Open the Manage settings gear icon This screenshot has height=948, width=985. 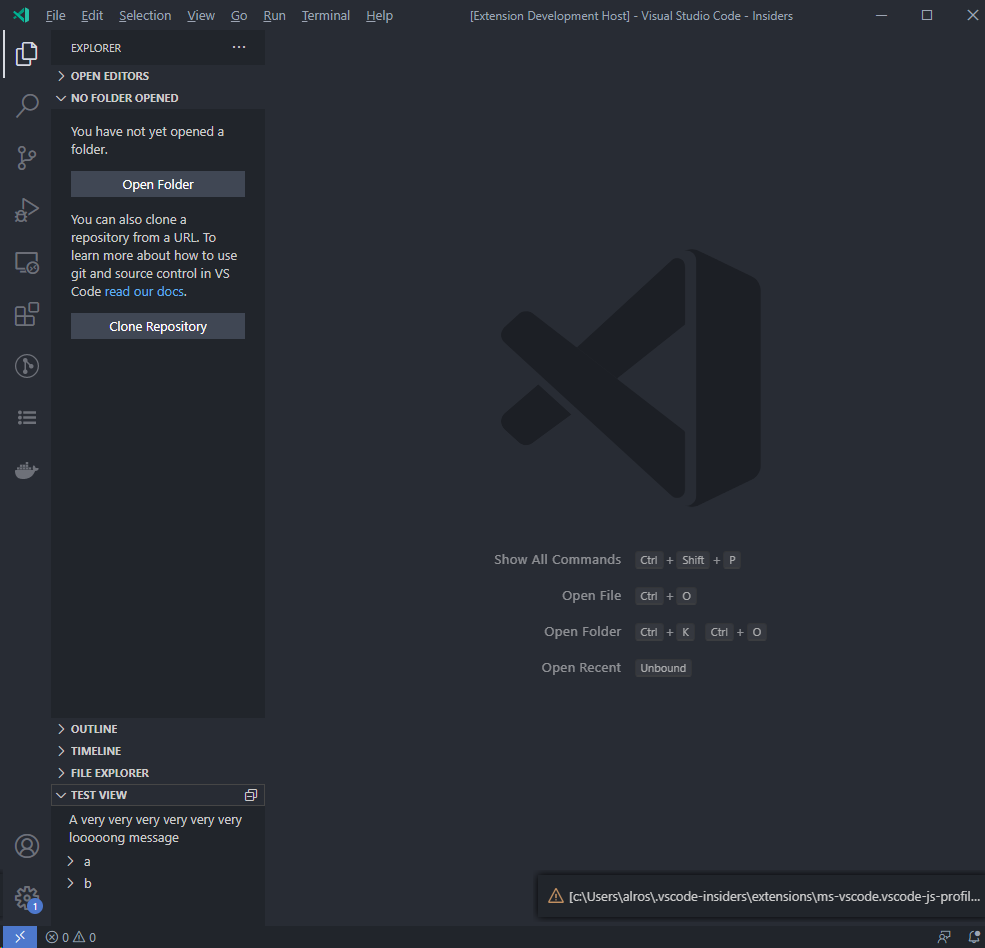[27, 898]
